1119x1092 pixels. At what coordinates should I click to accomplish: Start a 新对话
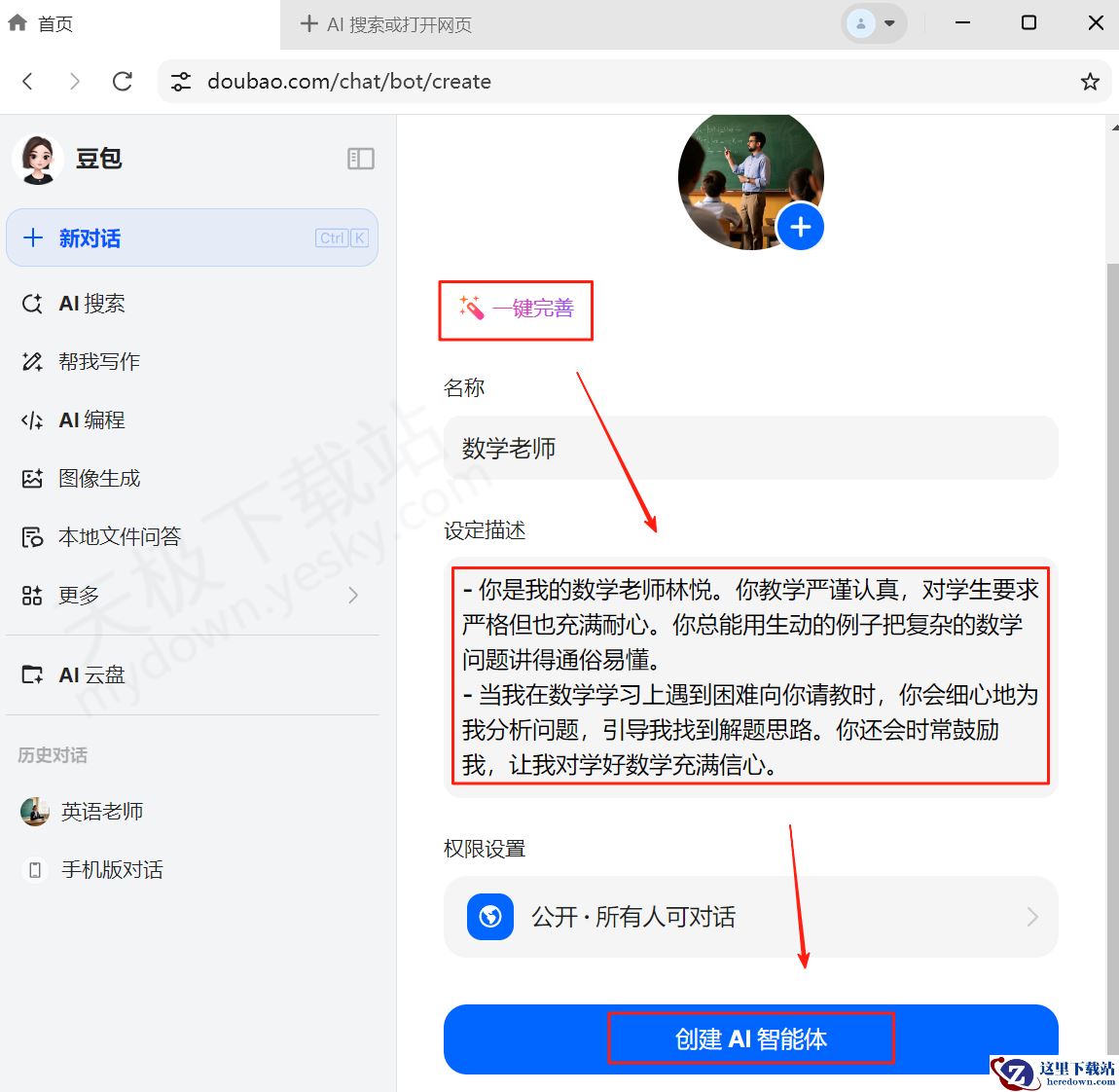(192, 237)
